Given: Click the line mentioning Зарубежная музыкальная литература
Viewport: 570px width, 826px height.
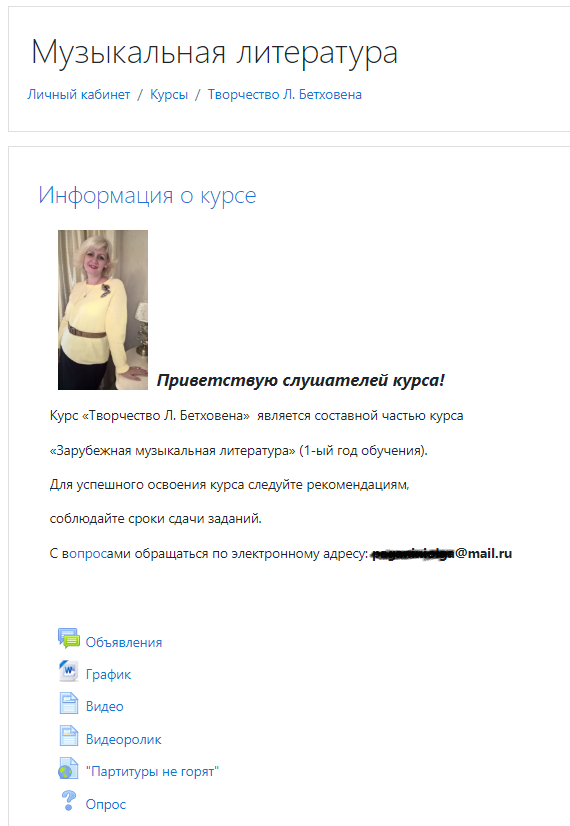Looking at the screenshot, I should point(238,450).
